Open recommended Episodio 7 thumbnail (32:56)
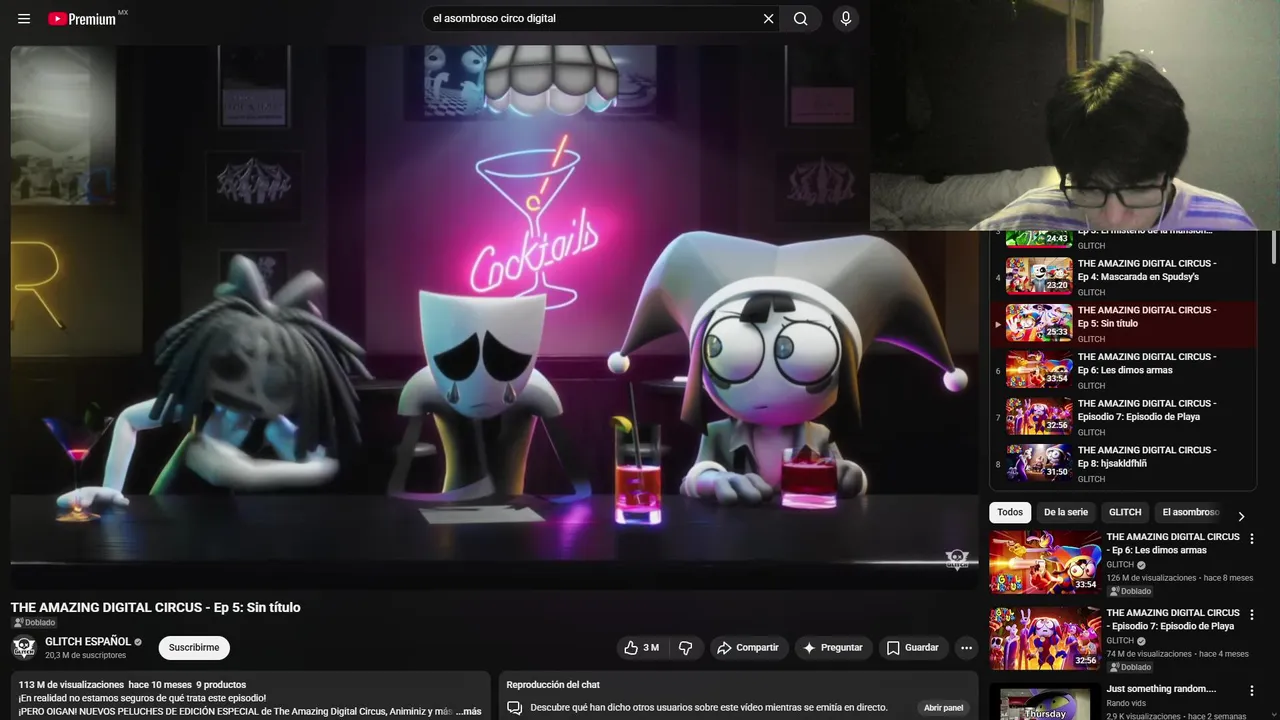Image resolution: width=1280 pixels, height=720 pixels. pyautogui.click(x=1045, y=638)
